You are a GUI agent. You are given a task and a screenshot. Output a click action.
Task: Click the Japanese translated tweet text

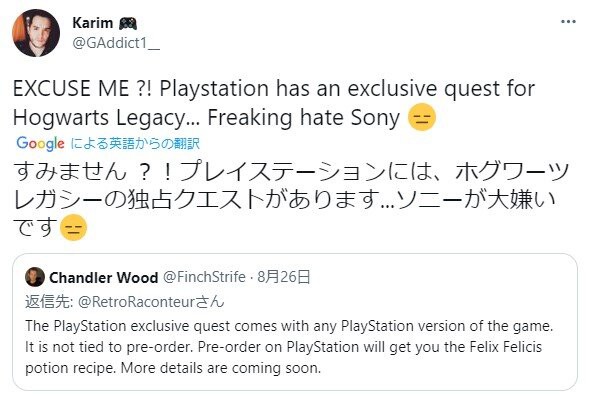[290, 200]
